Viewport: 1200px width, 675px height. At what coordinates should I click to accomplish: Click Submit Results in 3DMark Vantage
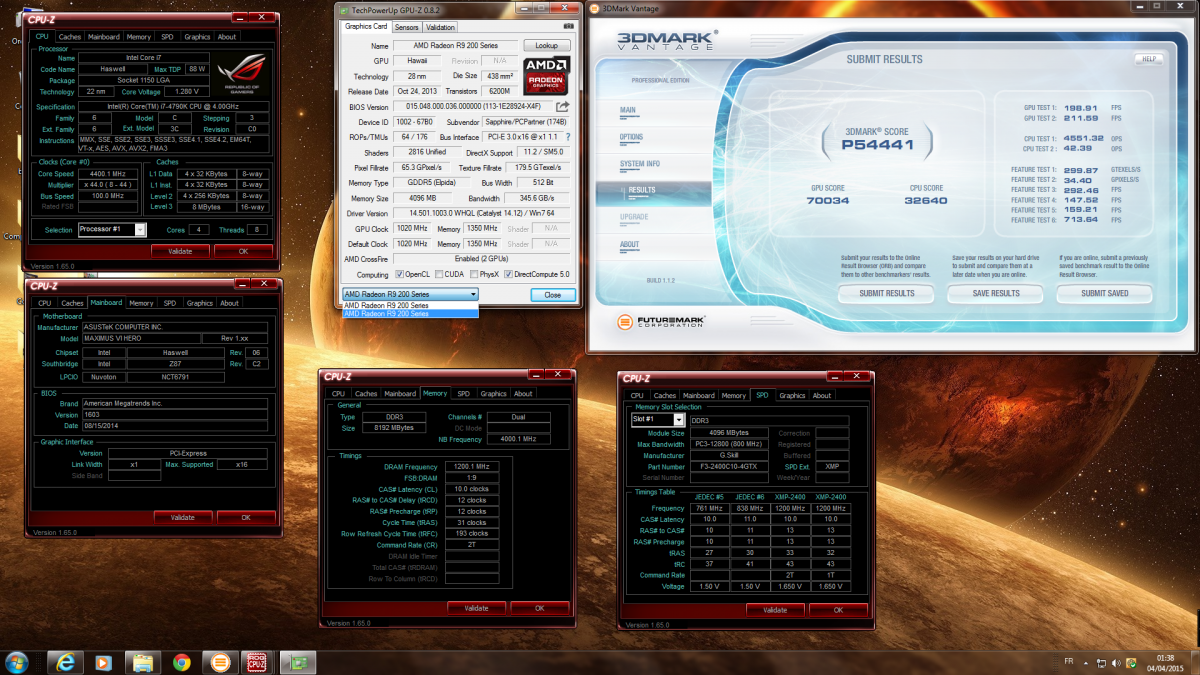[887, 293]
